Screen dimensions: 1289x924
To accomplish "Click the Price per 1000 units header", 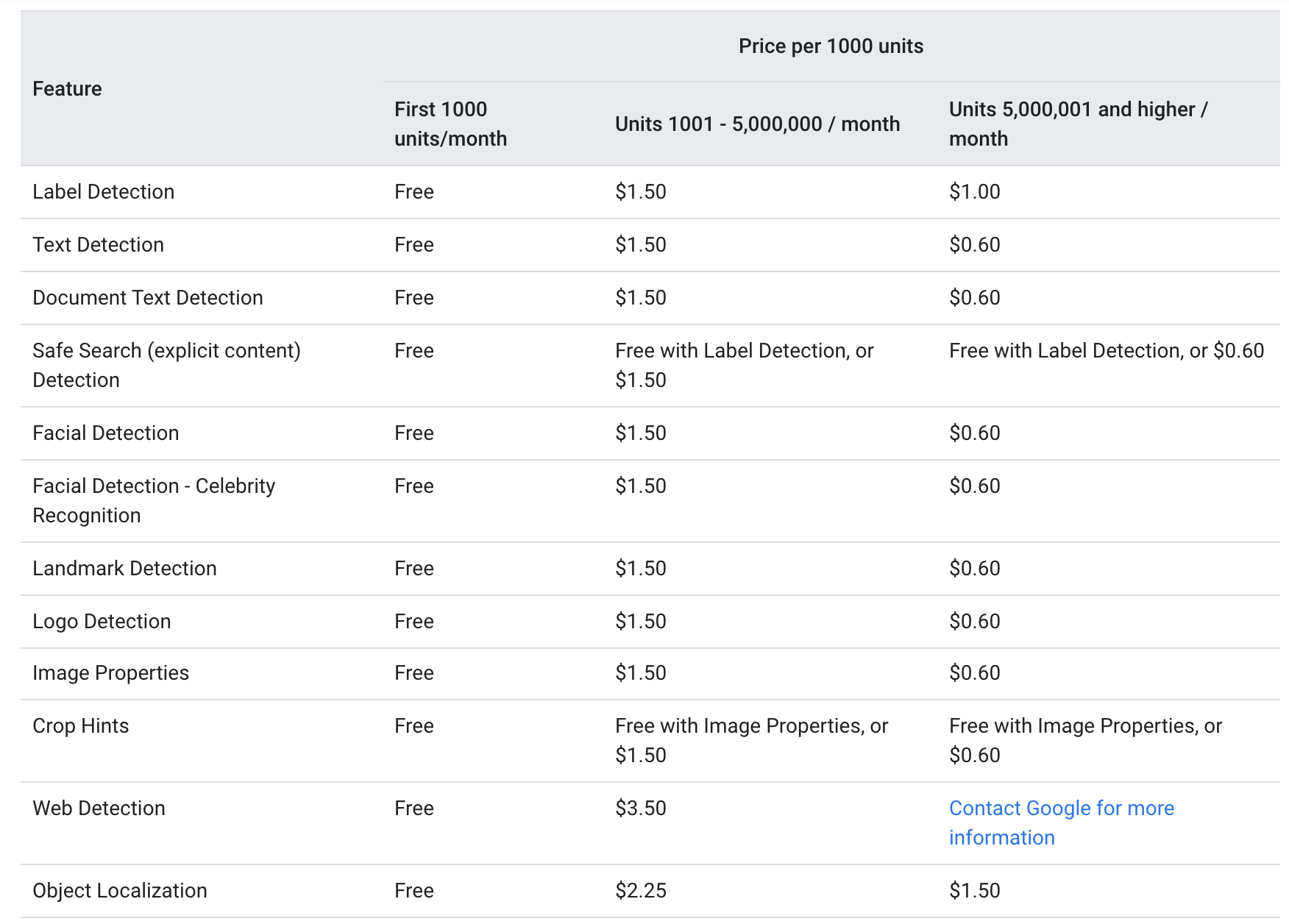I will pyautogui.click(x=831, y=46).
